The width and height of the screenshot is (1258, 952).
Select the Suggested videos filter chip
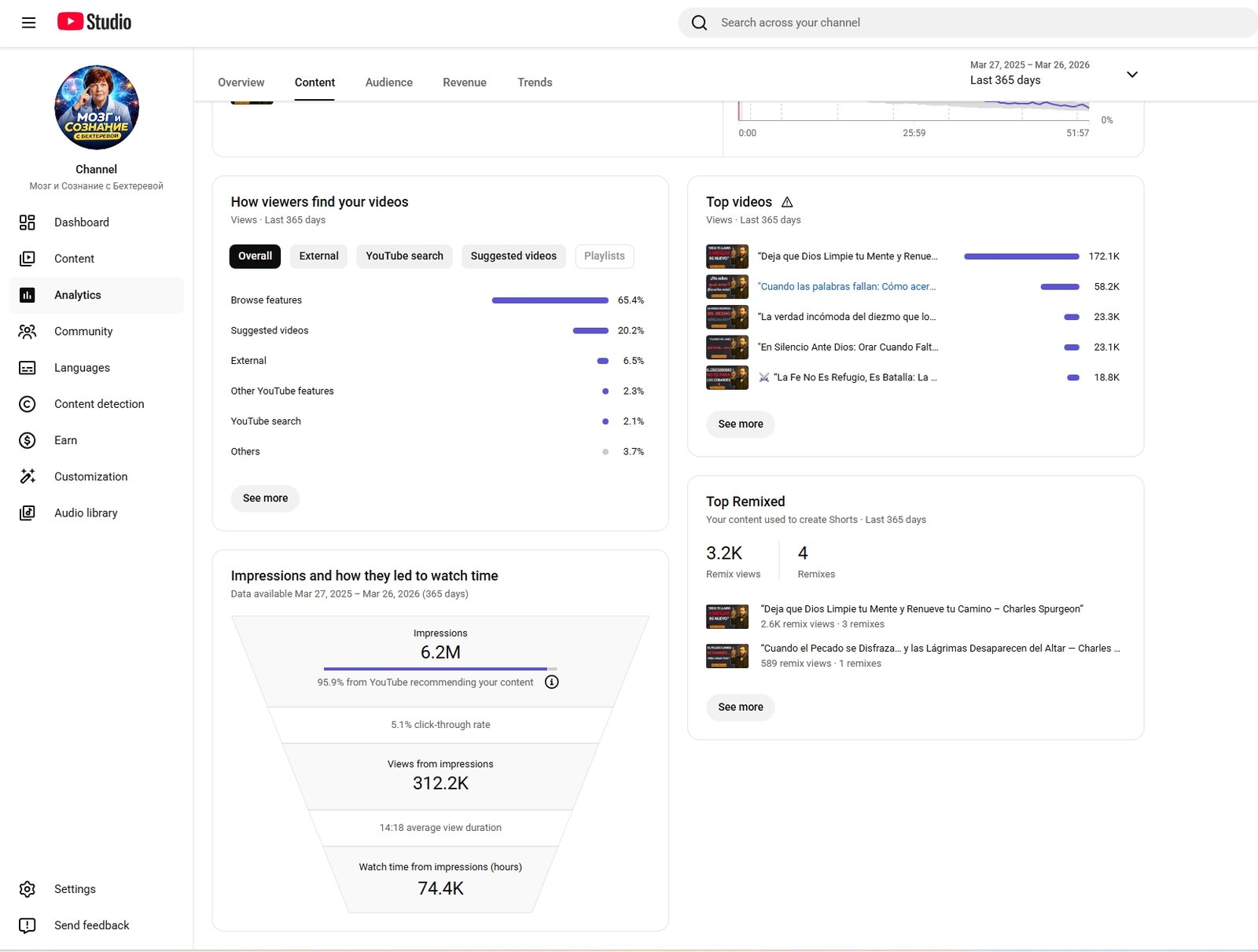pos(513,256)
